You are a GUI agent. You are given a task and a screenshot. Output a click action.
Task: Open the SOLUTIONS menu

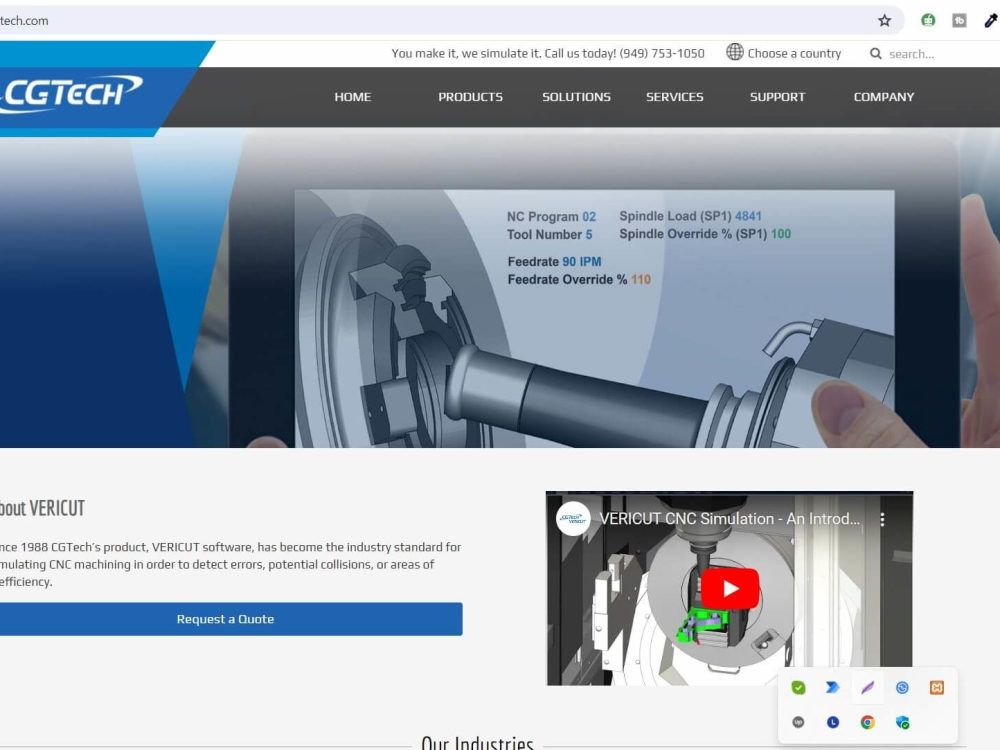[x=577, y=97]
